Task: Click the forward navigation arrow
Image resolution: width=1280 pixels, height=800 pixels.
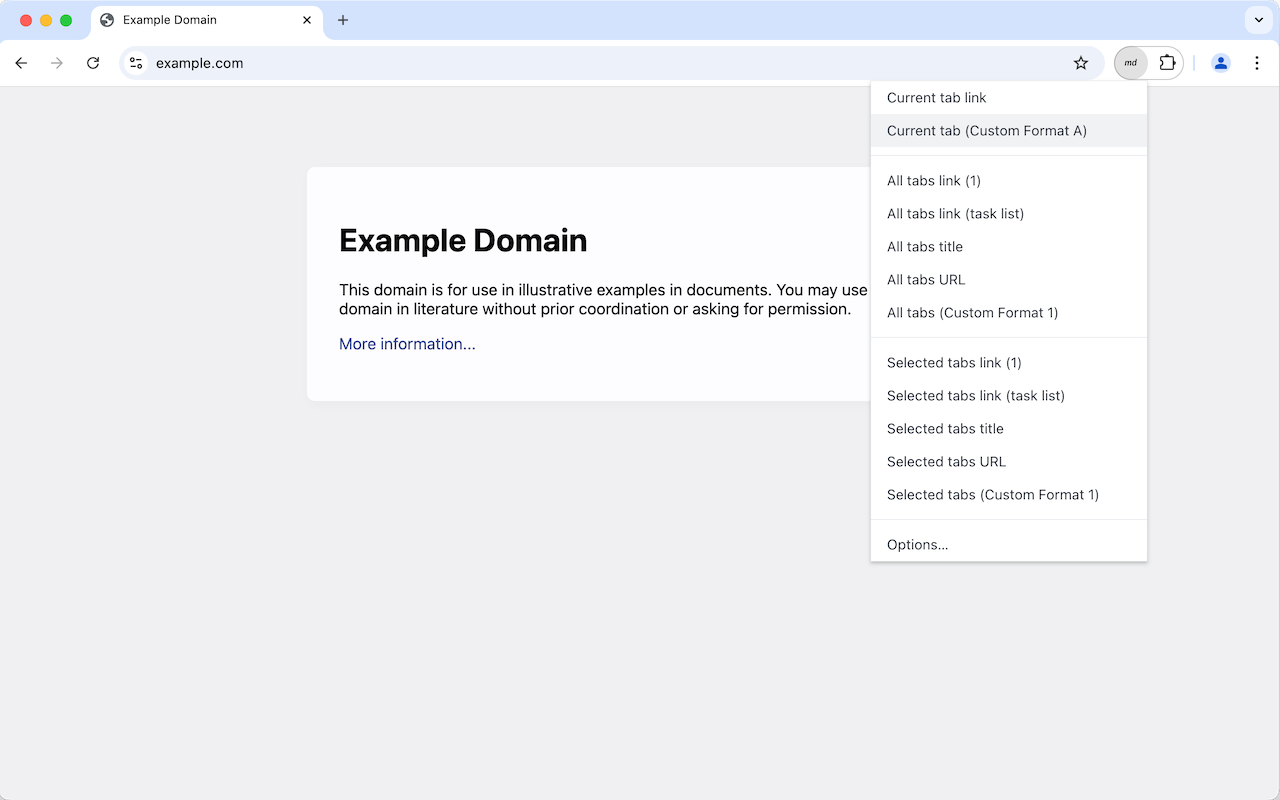Action: [x=57, y=62]
